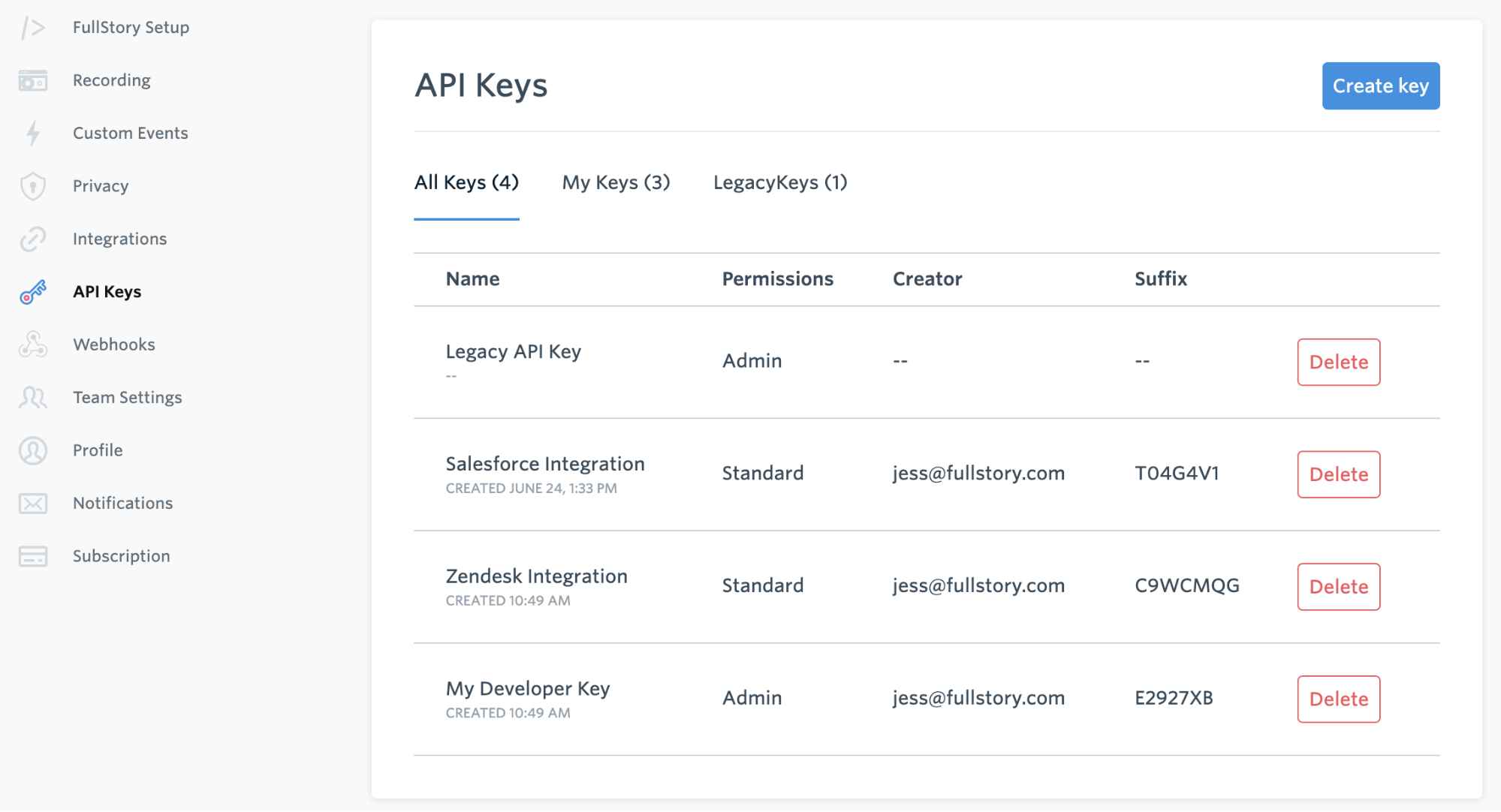
Task: Click the FullStory Setup code icon
Action: [x=33, y=28]
